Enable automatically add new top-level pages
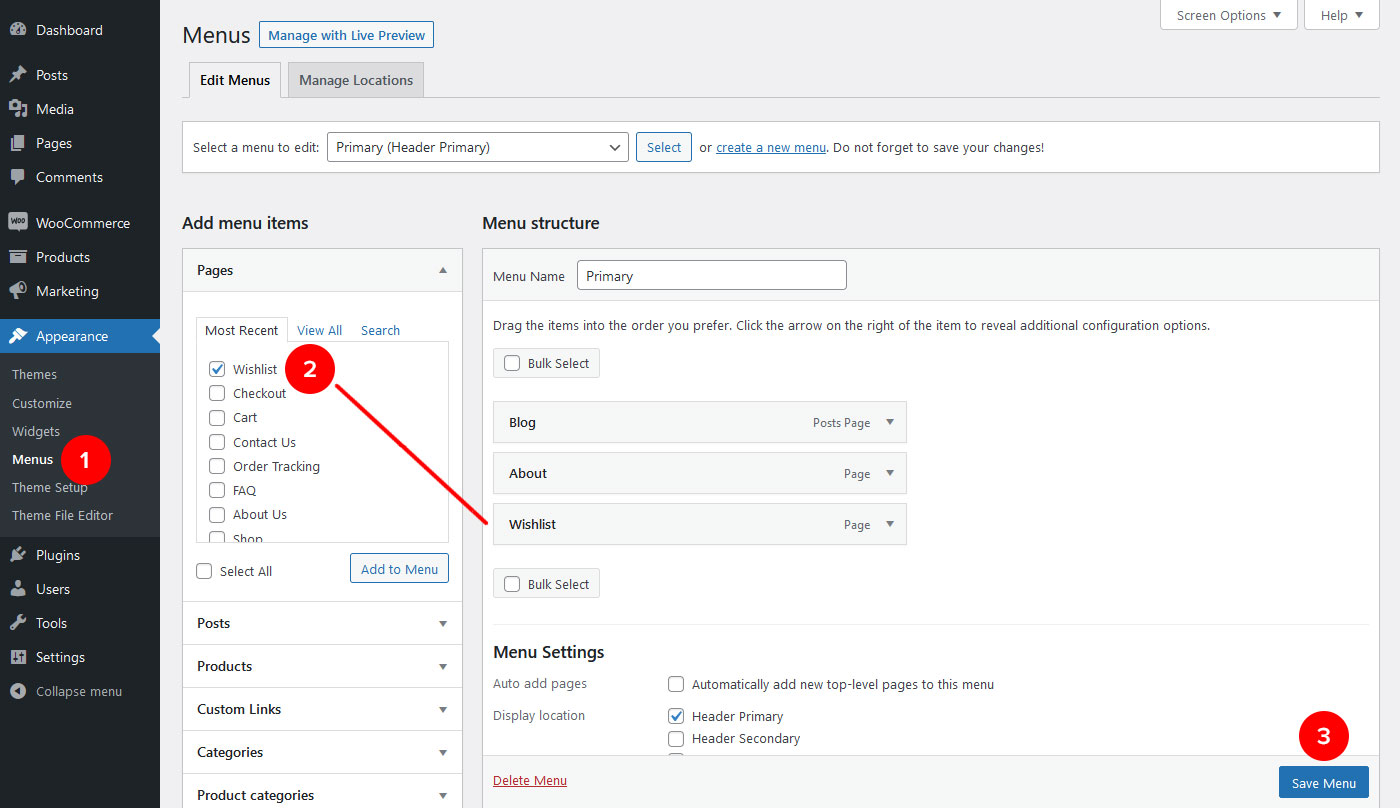Image resolution: width=1400 pixels, height=808 pixels. (676, 684)
